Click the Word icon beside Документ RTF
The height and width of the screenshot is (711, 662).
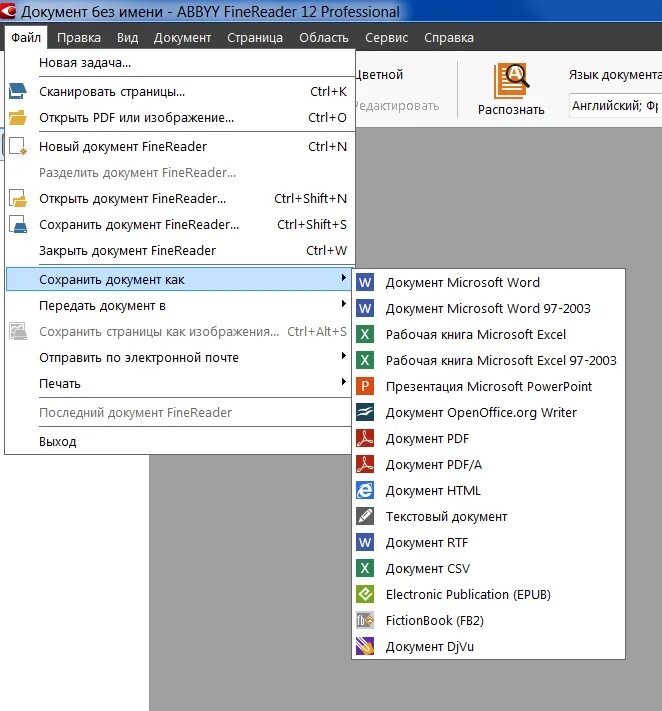pos(365,542)
